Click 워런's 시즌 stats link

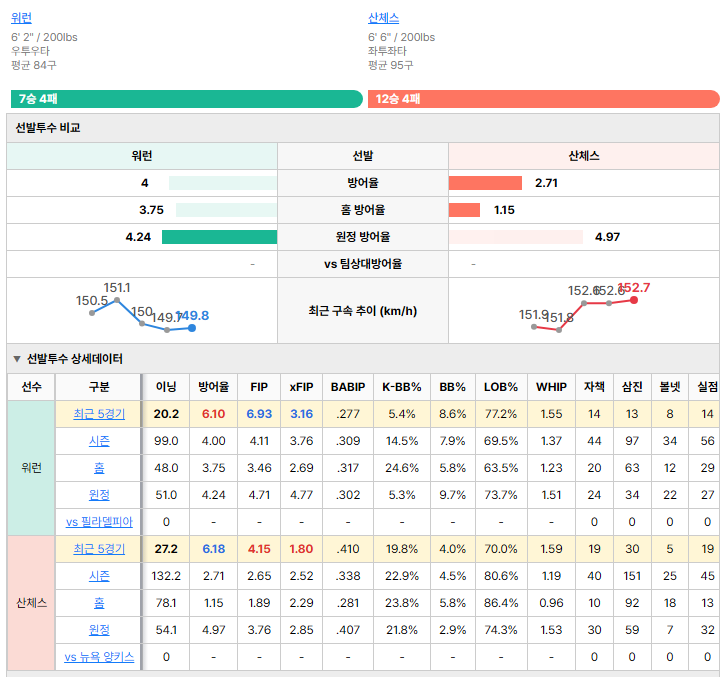pyautogui.click(x=99, y=441)
